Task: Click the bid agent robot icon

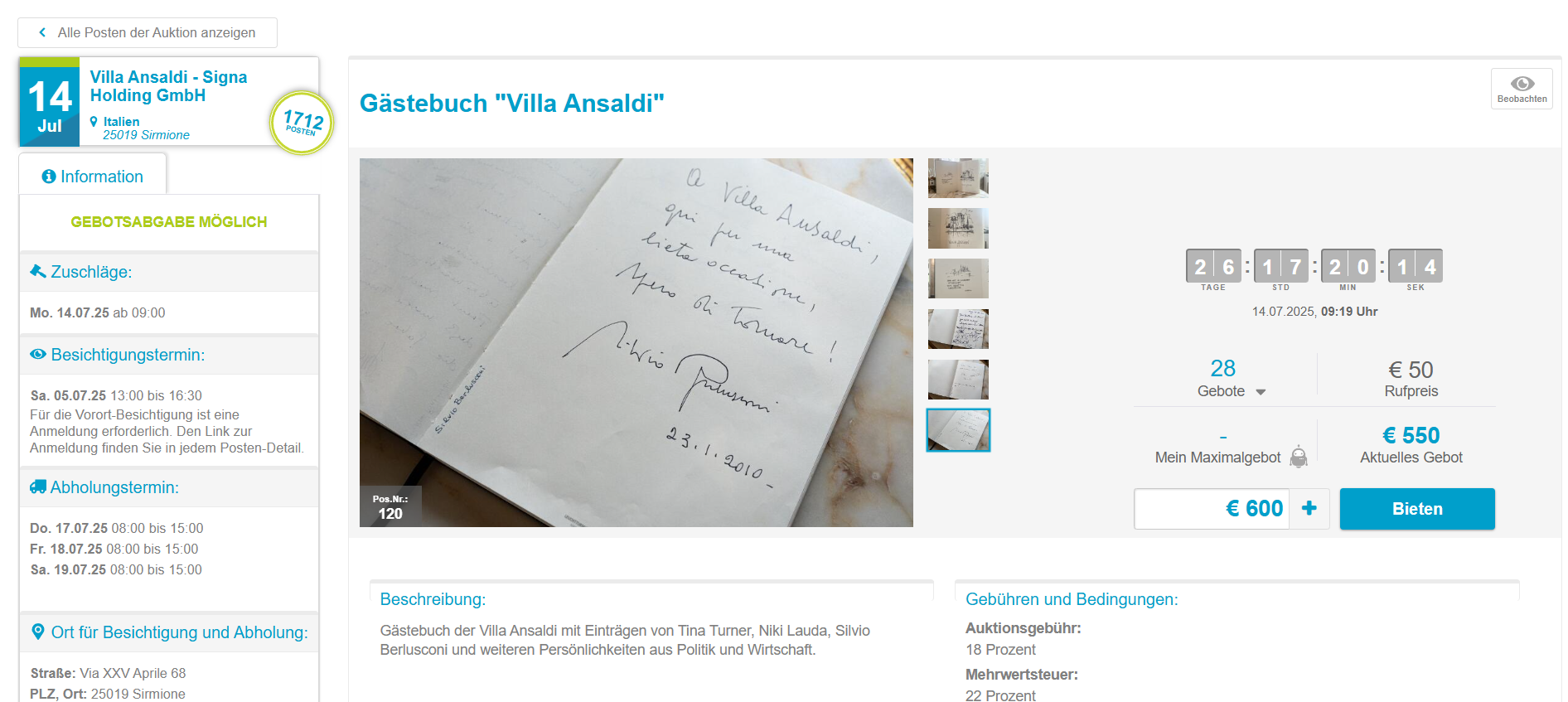Action: [x=1299, y=457]
